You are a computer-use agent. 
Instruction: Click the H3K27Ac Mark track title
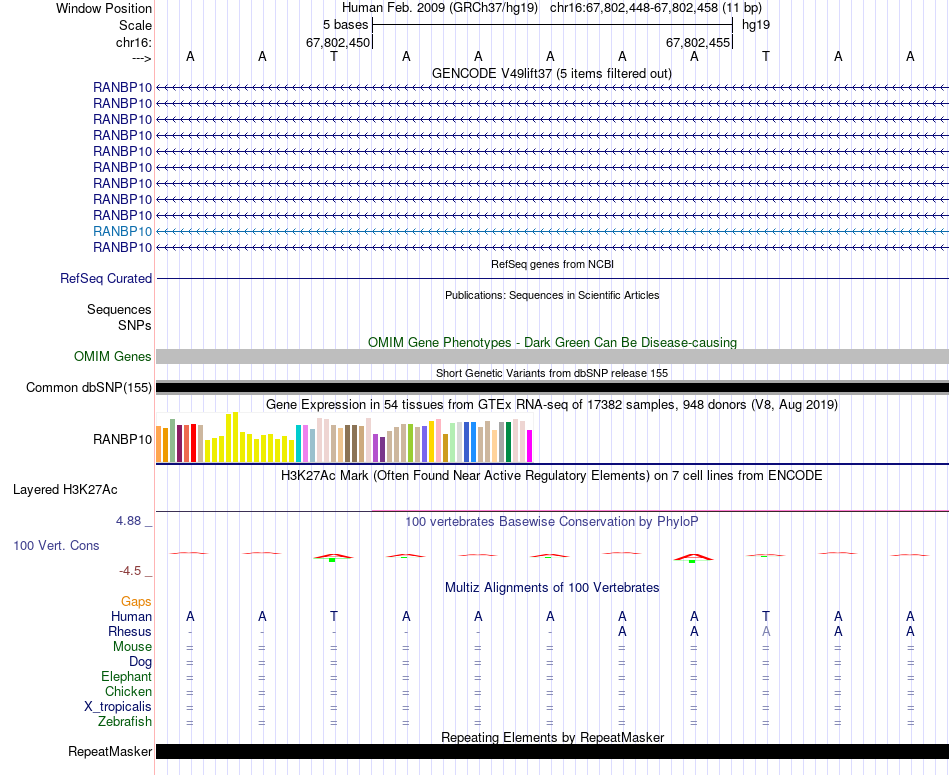pos(552,476)
